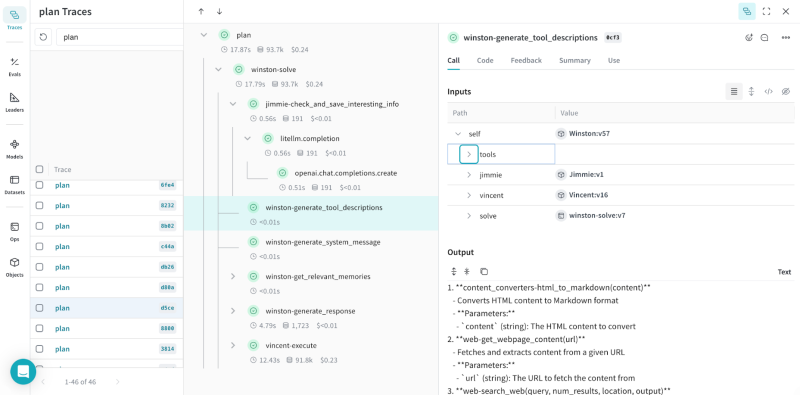Toggle the trace tree view icon
This screenshot has height=395, width=800.
747,11
